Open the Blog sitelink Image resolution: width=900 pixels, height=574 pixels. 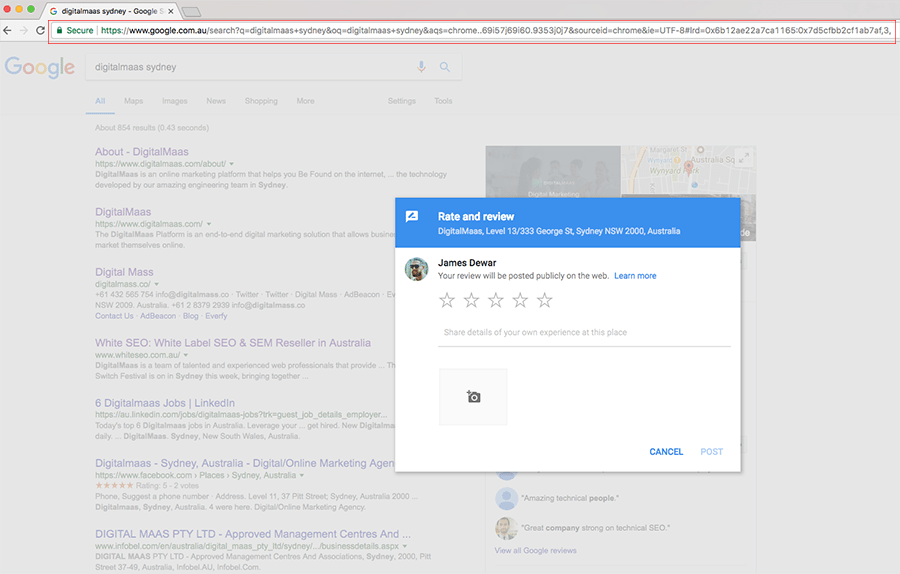191,316
